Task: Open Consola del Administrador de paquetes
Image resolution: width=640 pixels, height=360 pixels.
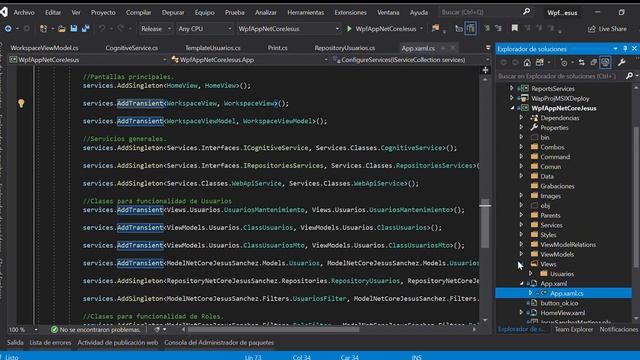Action: tap(219, 342)
